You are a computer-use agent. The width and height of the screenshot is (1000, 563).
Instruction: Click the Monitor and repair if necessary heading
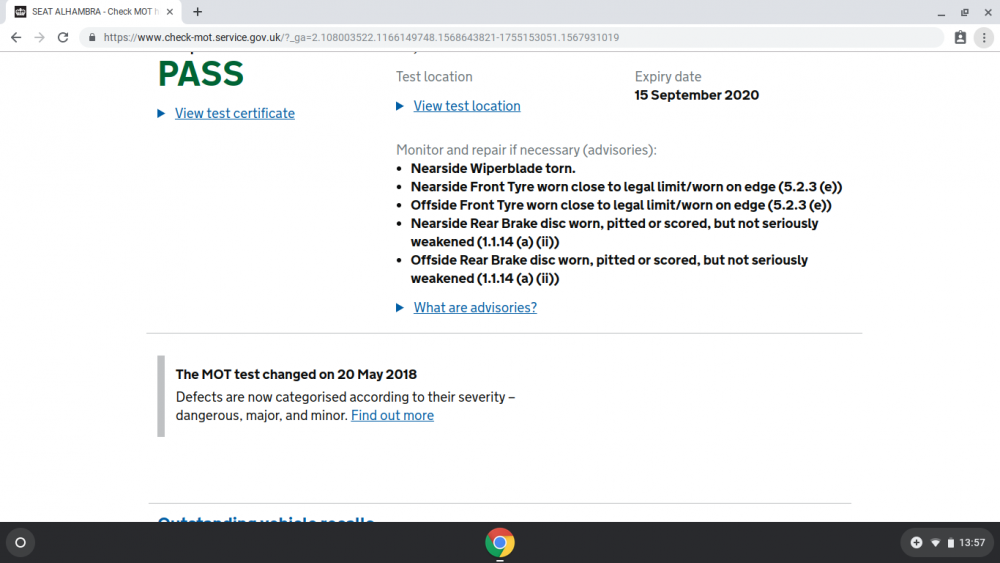coord(526,150)
